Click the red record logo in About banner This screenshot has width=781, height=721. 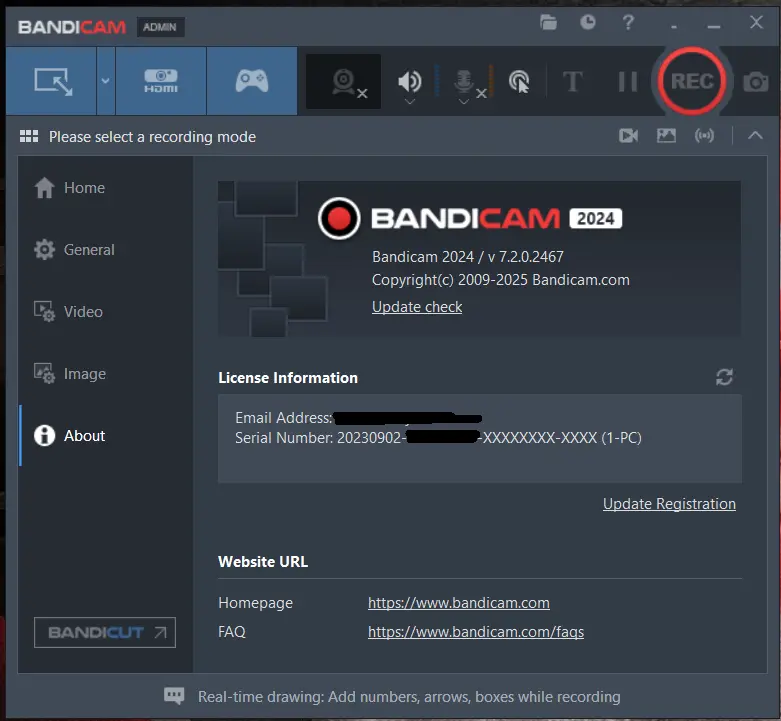click(339, 219)
